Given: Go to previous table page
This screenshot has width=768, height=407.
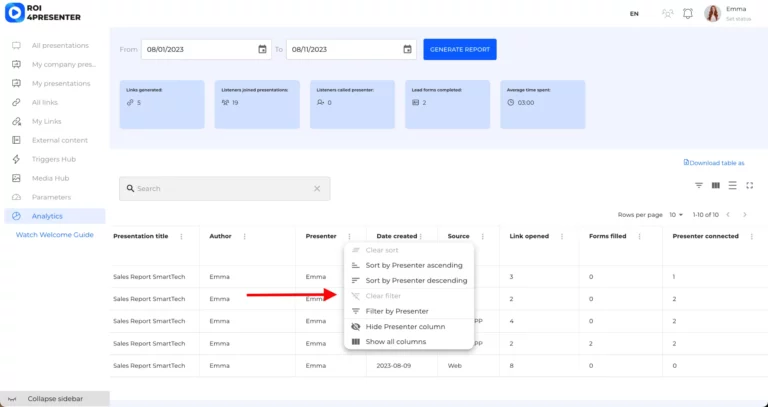Looking at the screenshot, I should (x=728, y=215).
